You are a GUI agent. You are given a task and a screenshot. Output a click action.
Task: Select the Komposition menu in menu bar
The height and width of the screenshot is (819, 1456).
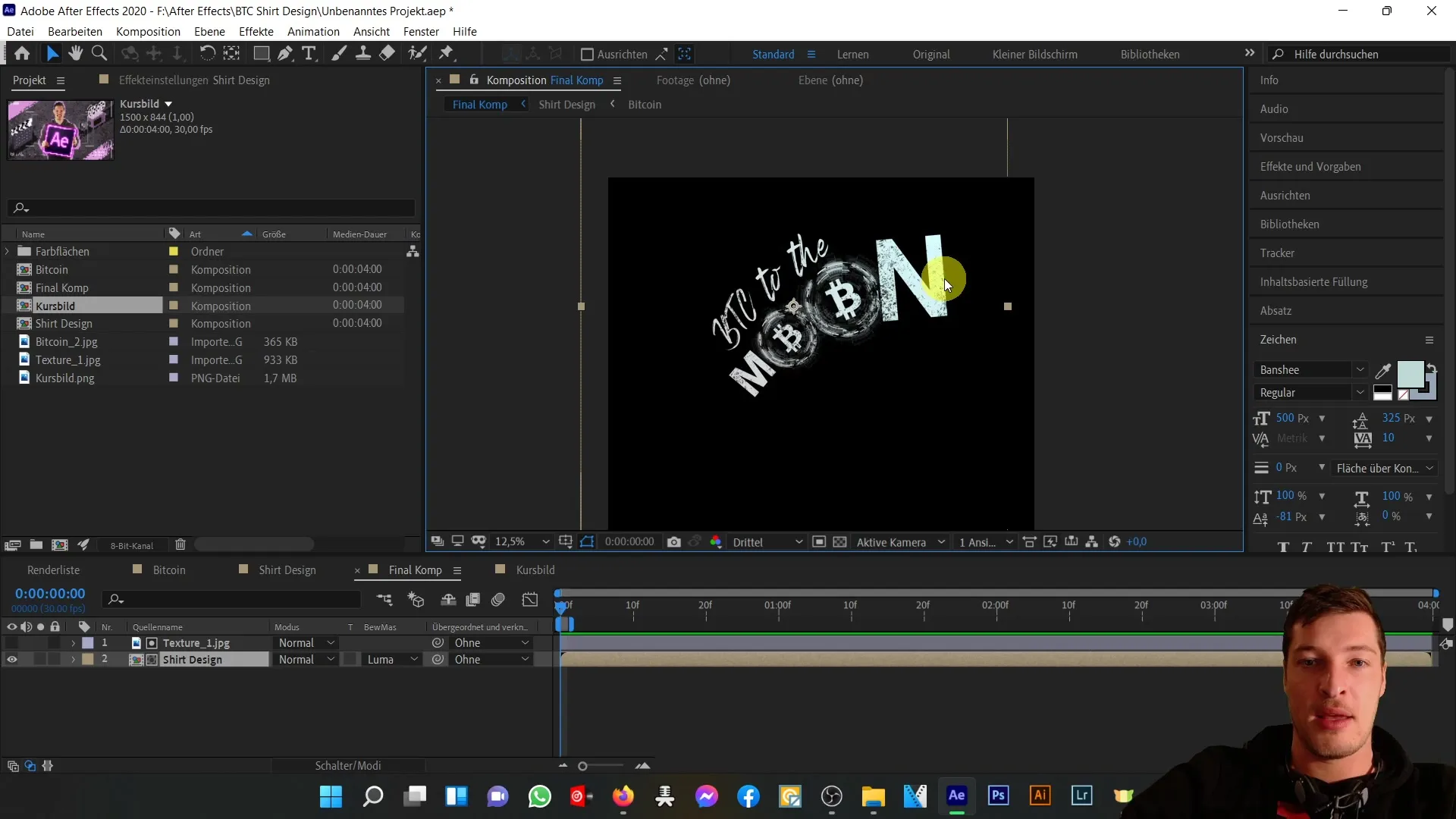pyautogui.click(x=148, y=31)
